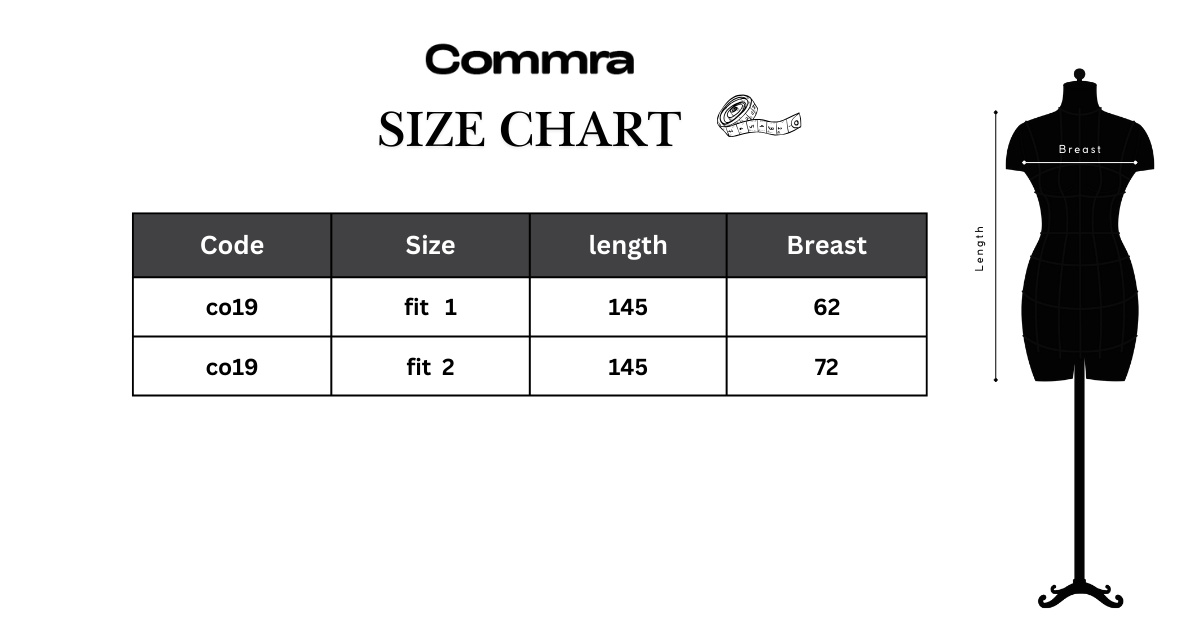Select the Size column header
Image resolution: width=1200 pixels, height=630 pixels.
click(430, 245)
